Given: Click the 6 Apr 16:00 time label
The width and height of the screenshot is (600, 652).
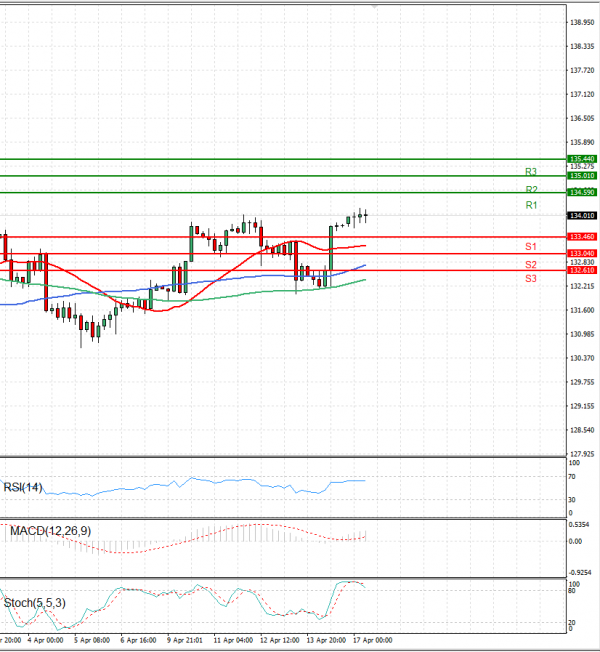Looking at the screenshot, I should point(138,640).
